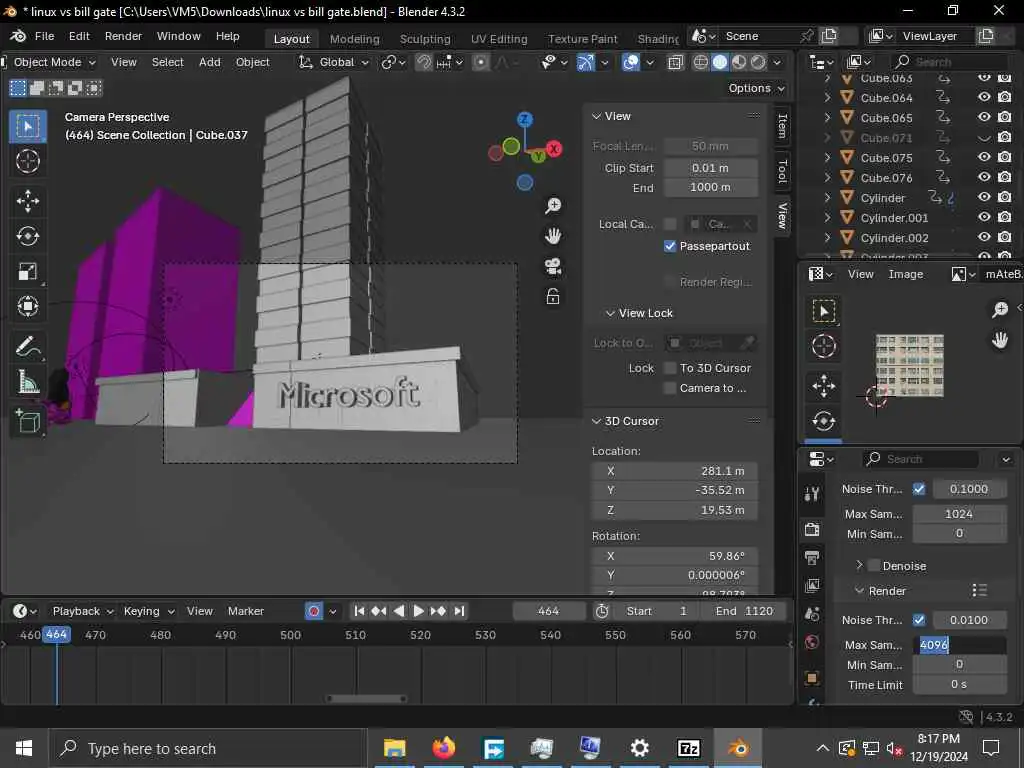Click the cursor Location X field

(x=675, y=471)
